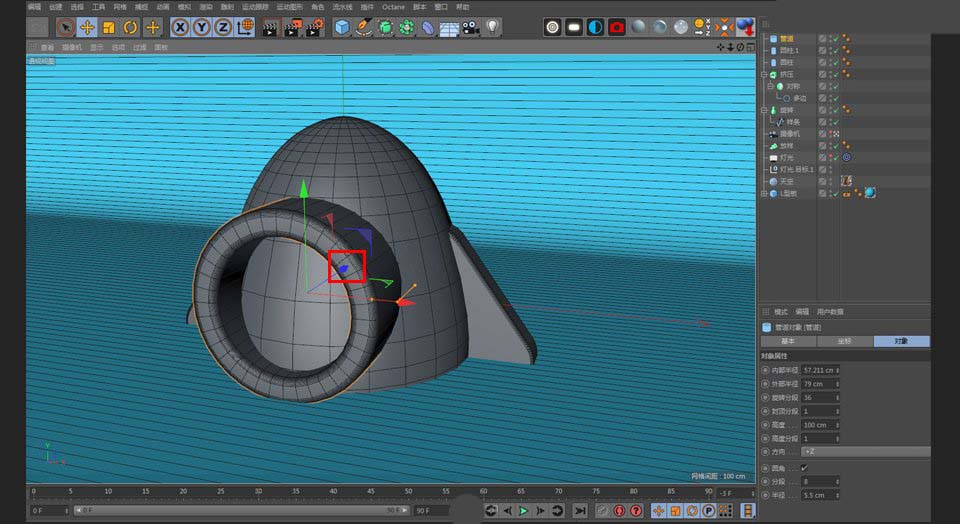Image resolution: width=960 pixels, height=524 pixels.
Task: Toggle enable checkmark for 灯光
Action: pos(836,157)
